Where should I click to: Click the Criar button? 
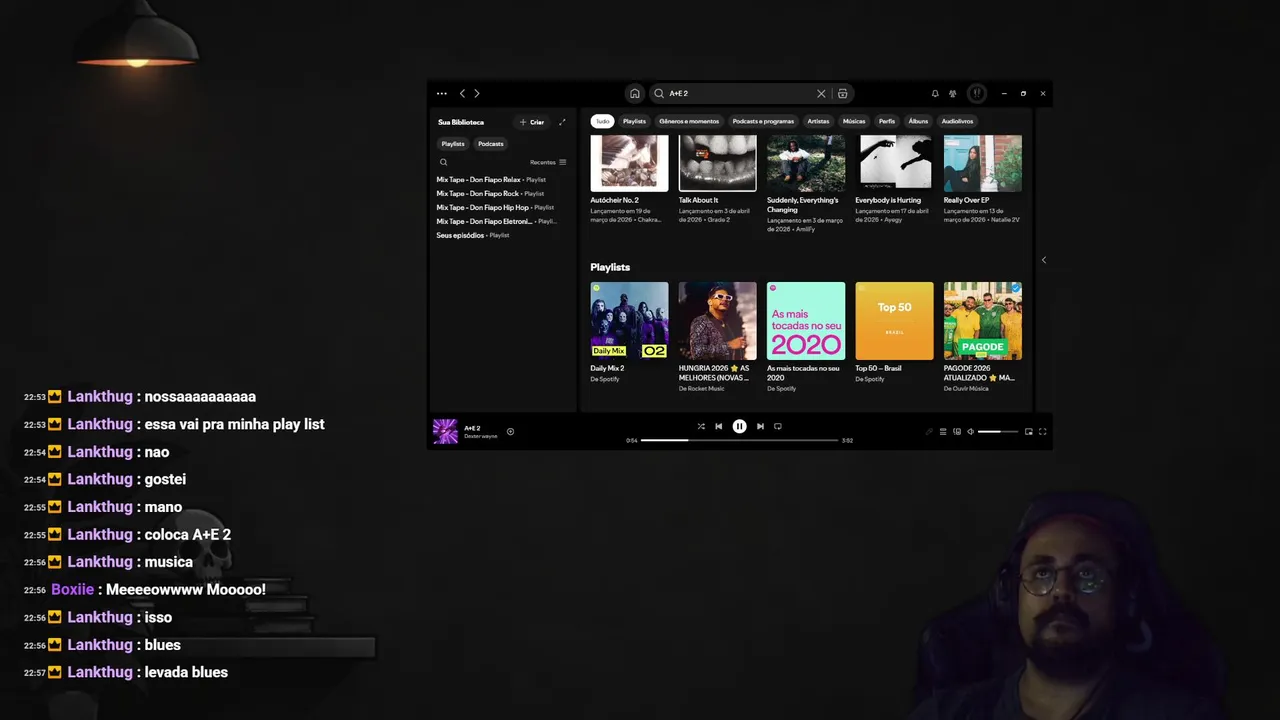click(532, 122)
